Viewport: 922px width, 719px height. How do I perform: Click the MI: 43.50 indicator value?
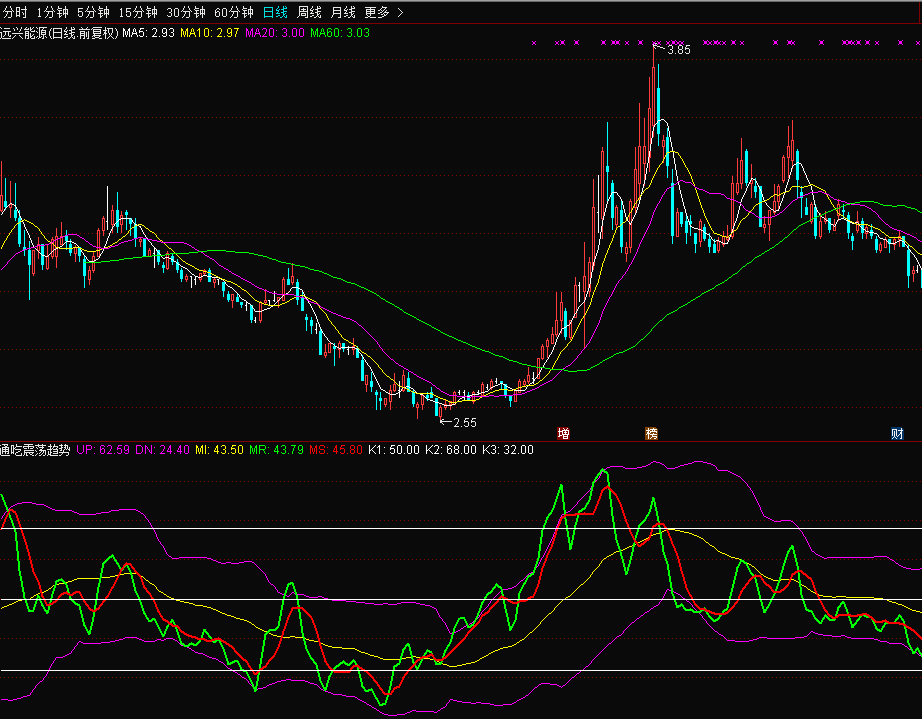[x=219, y=450]
